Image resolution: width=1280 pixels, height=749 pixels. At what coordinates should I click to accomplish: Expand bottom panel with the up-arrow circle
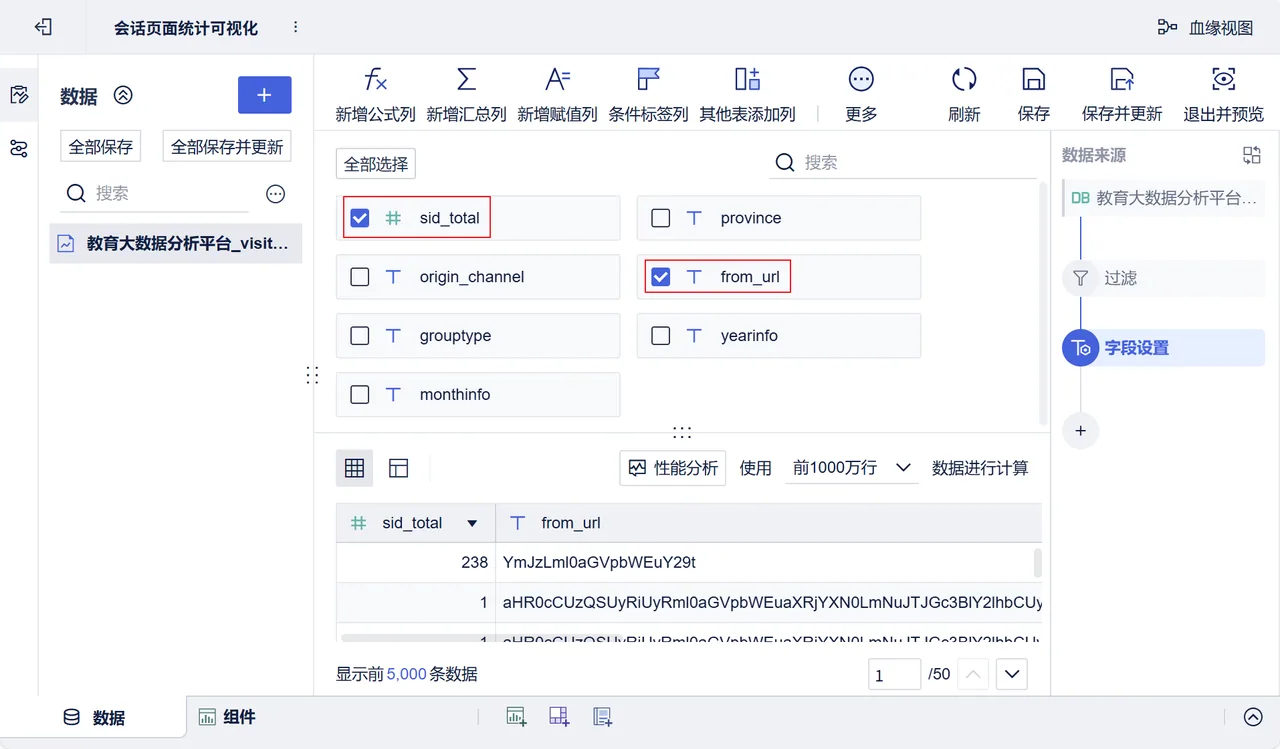tap(1253, 717)
